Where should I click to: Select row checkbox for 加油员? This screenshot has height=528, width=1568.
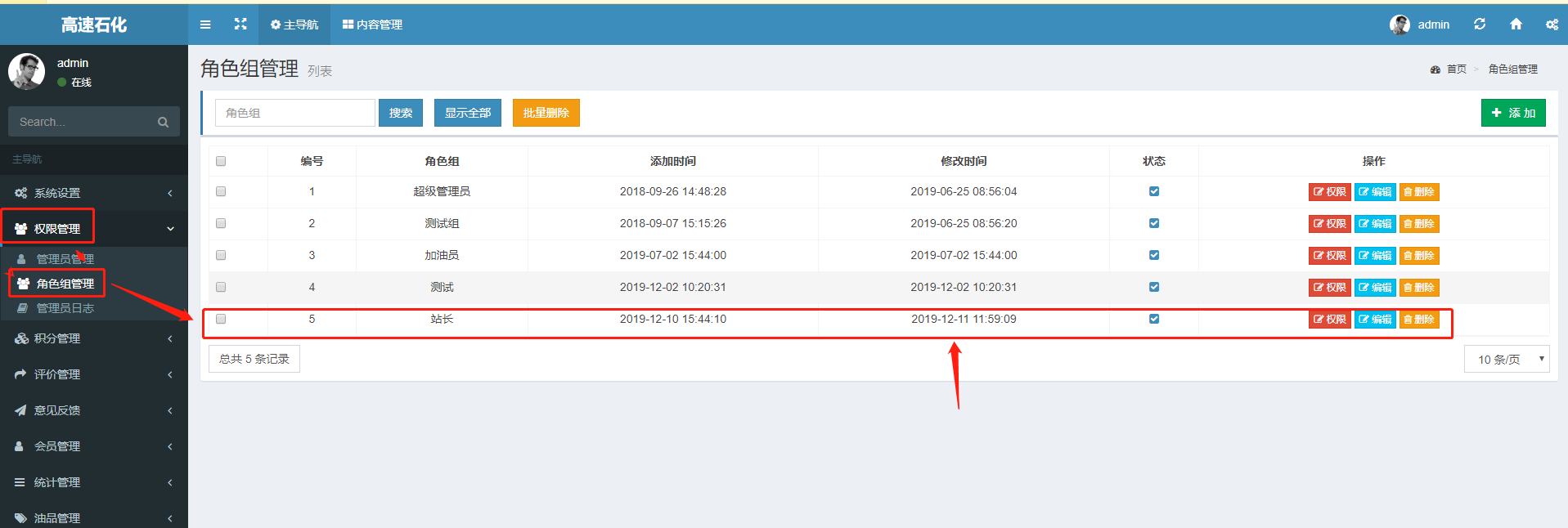click(221, 255)
